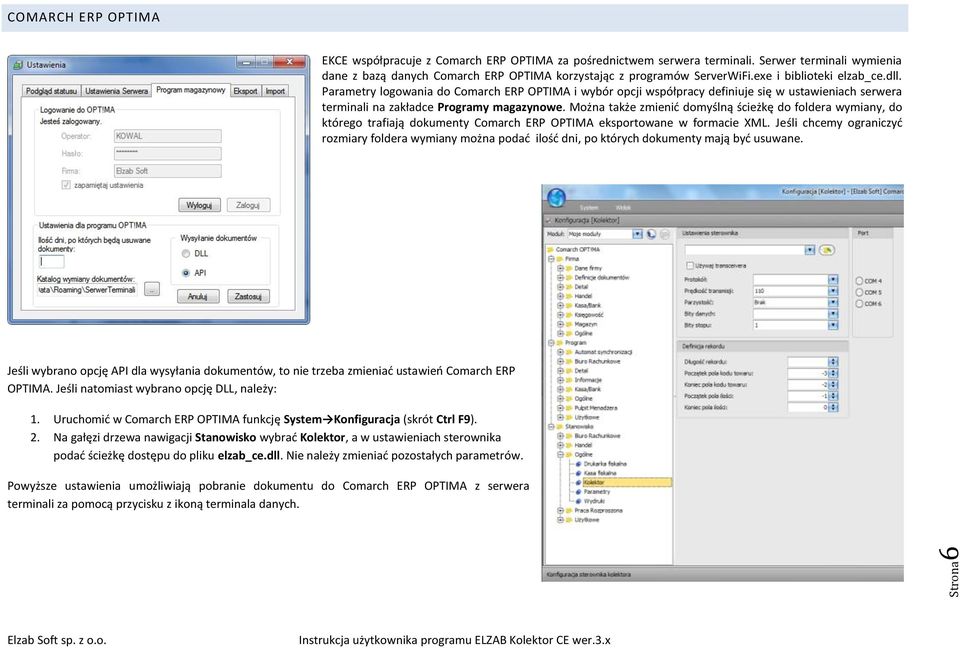
Task: Click the Comarch OPTIMA root folder in the tree
Action: click(x=573, y=249)
